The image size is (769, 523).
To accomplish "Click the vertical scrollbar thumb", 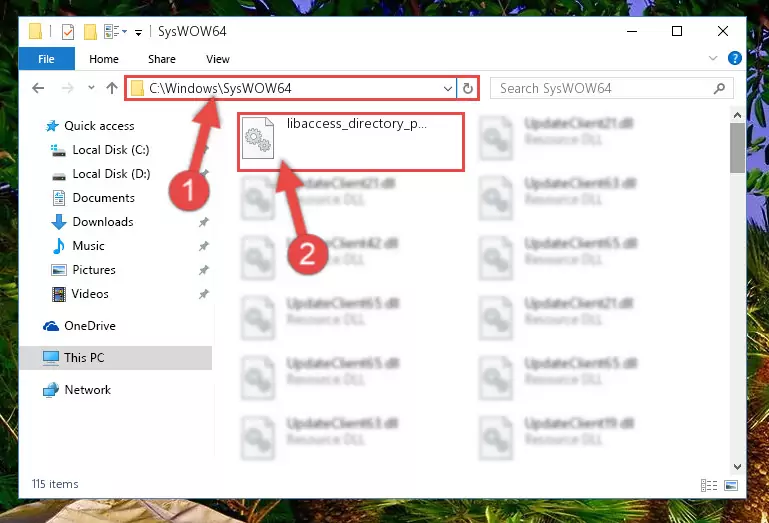I will [x=737, y=148].
